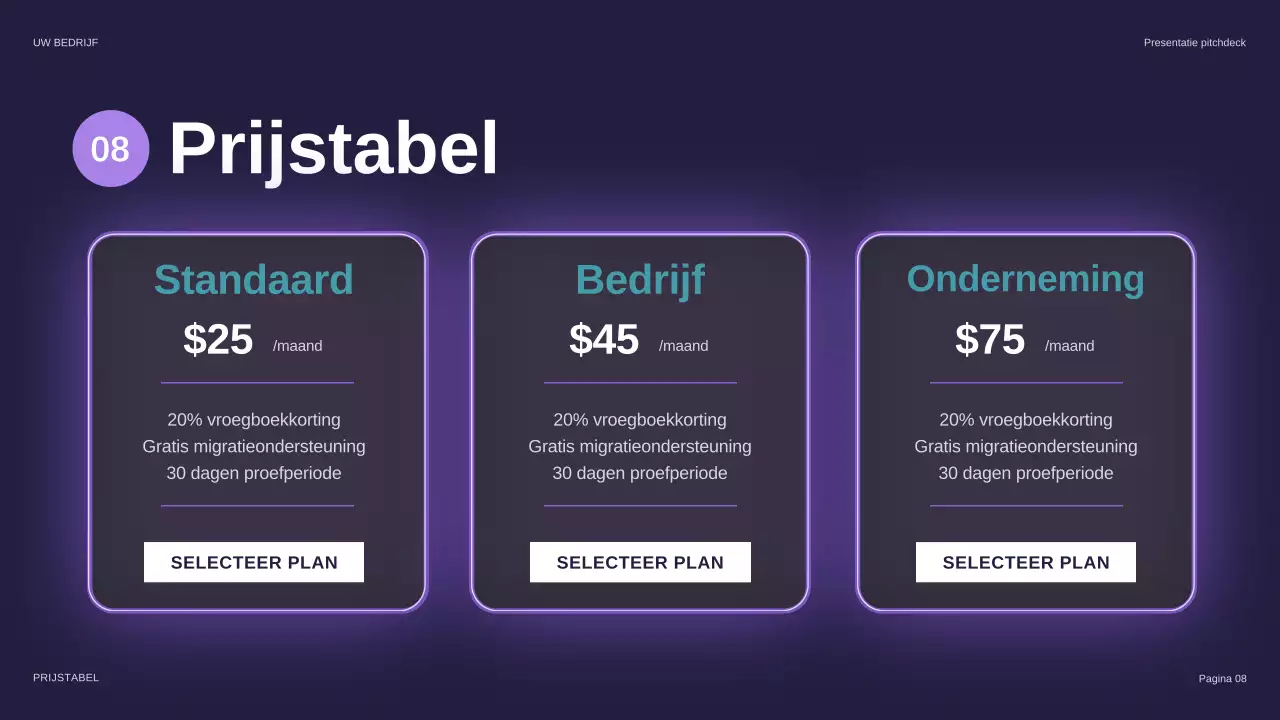Viewport: 1280px width, 720px height.
Task: Click the Onderneming plan heading
Action: pyautogui.click(x=1026, y=279)
